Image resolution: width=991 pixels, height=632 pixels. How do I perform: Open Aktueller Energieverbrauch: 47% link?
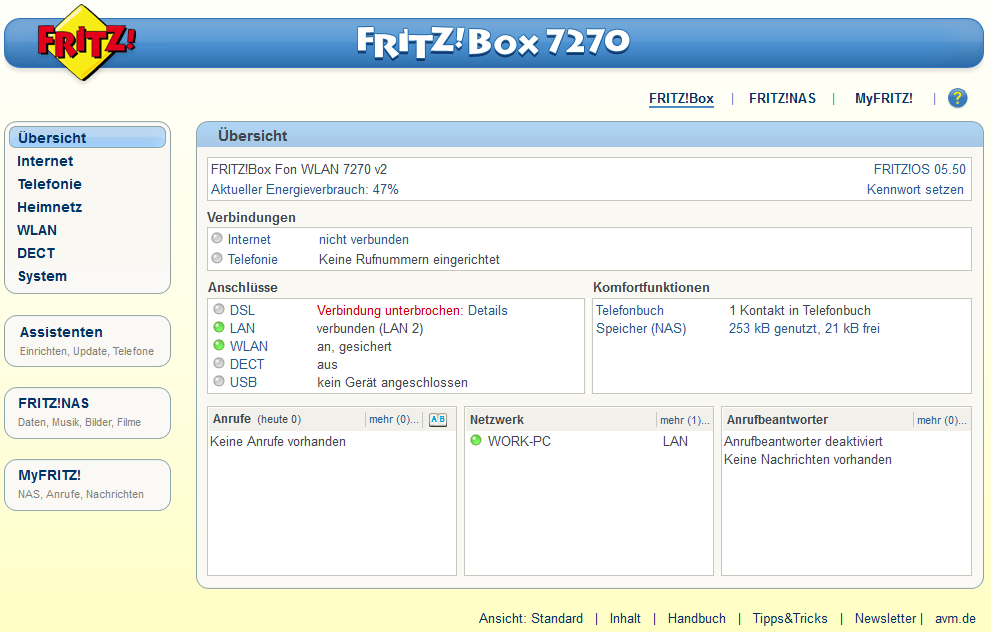(305, 190)
